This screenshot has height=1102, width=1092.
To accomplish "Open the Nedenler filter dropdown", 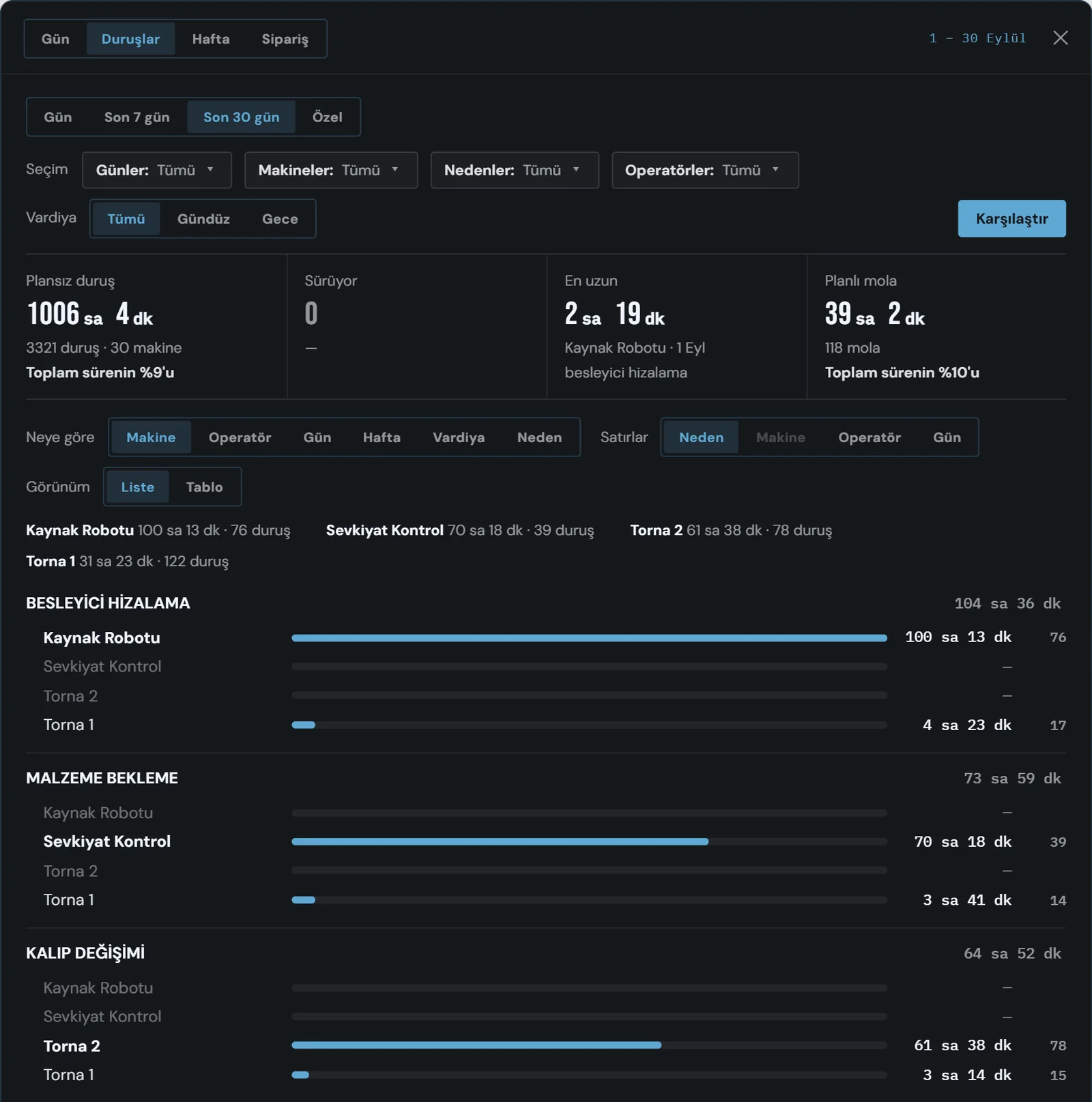I will pos(515,170).
